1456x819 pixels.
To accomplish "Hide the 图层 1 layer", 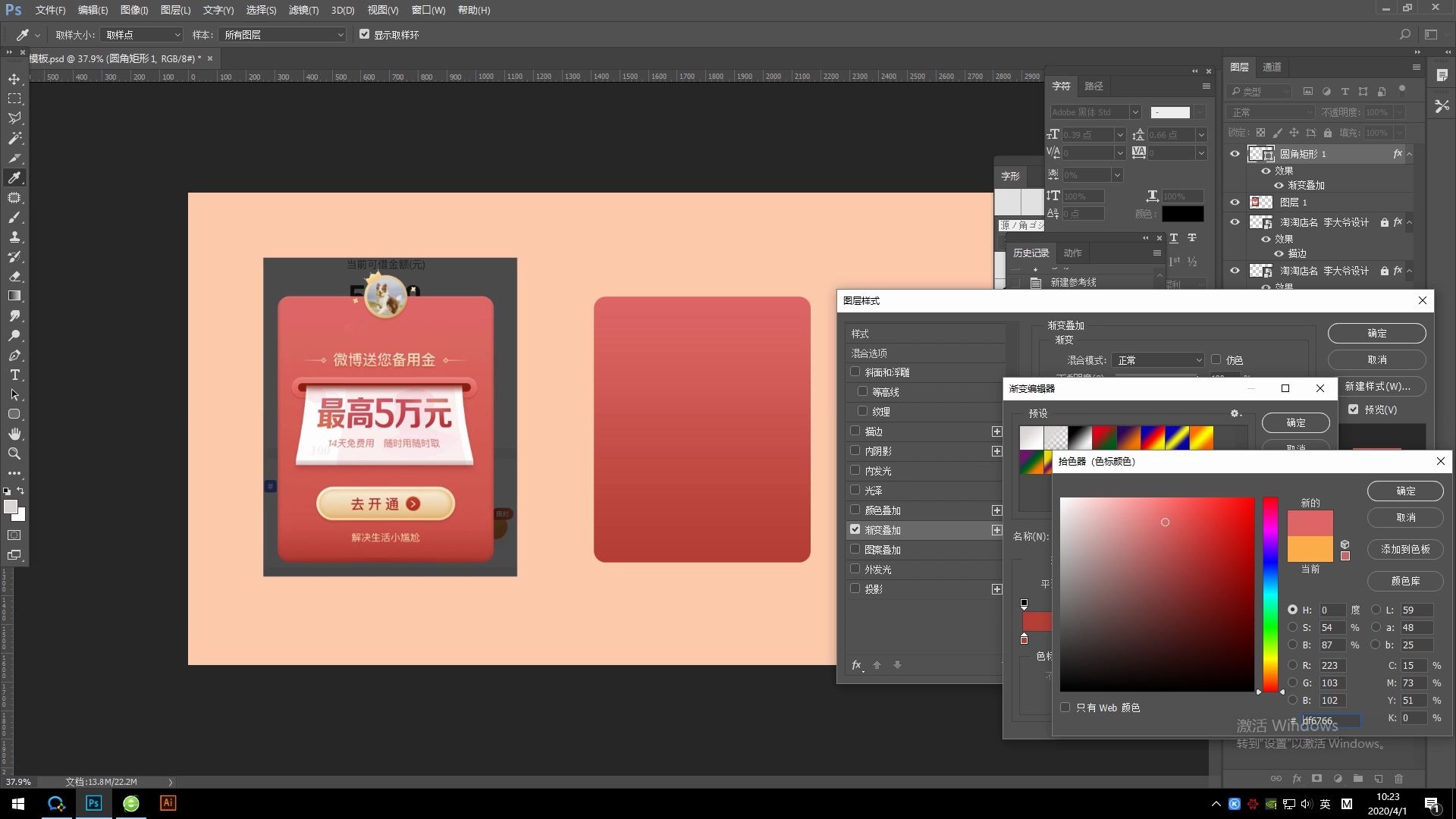I will pos(1235,202).
